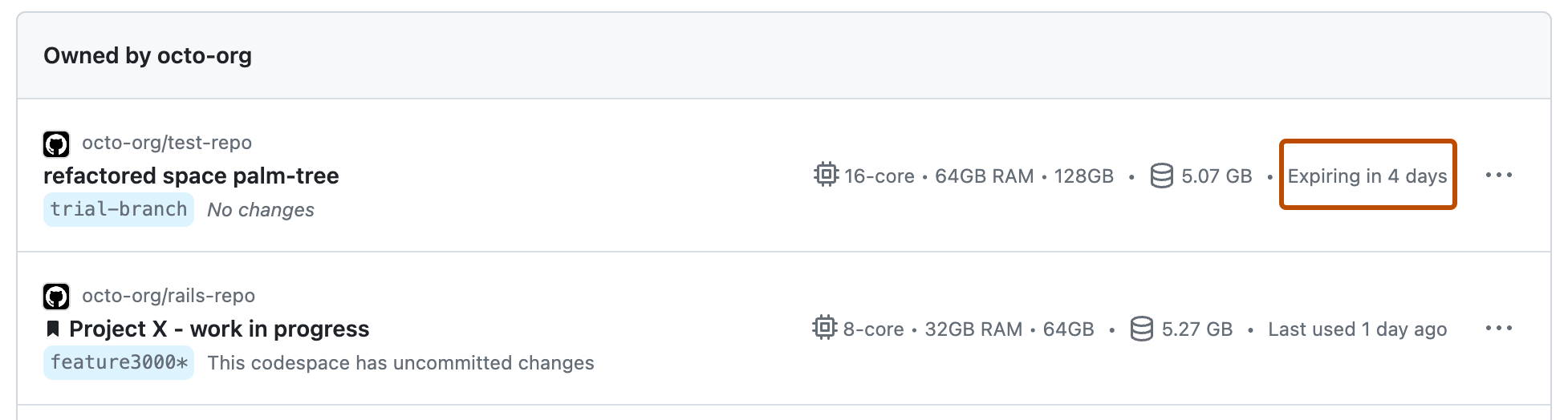This screenshot has height=420, width=1568.
Task: Click the octo-org/rails-repo GitHub avatar icon
Action: click(x=56, y=297)
